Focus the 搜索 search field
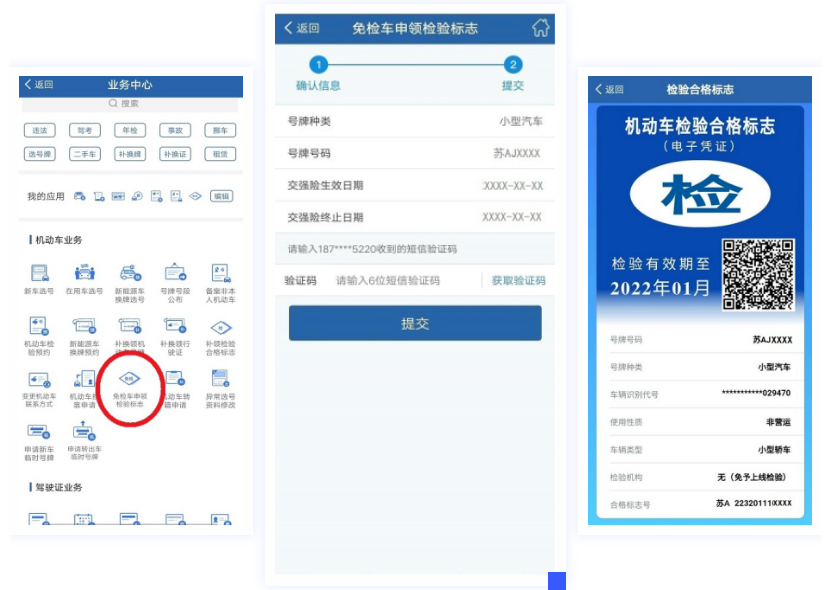839x590 pixels. coord(130,104)
